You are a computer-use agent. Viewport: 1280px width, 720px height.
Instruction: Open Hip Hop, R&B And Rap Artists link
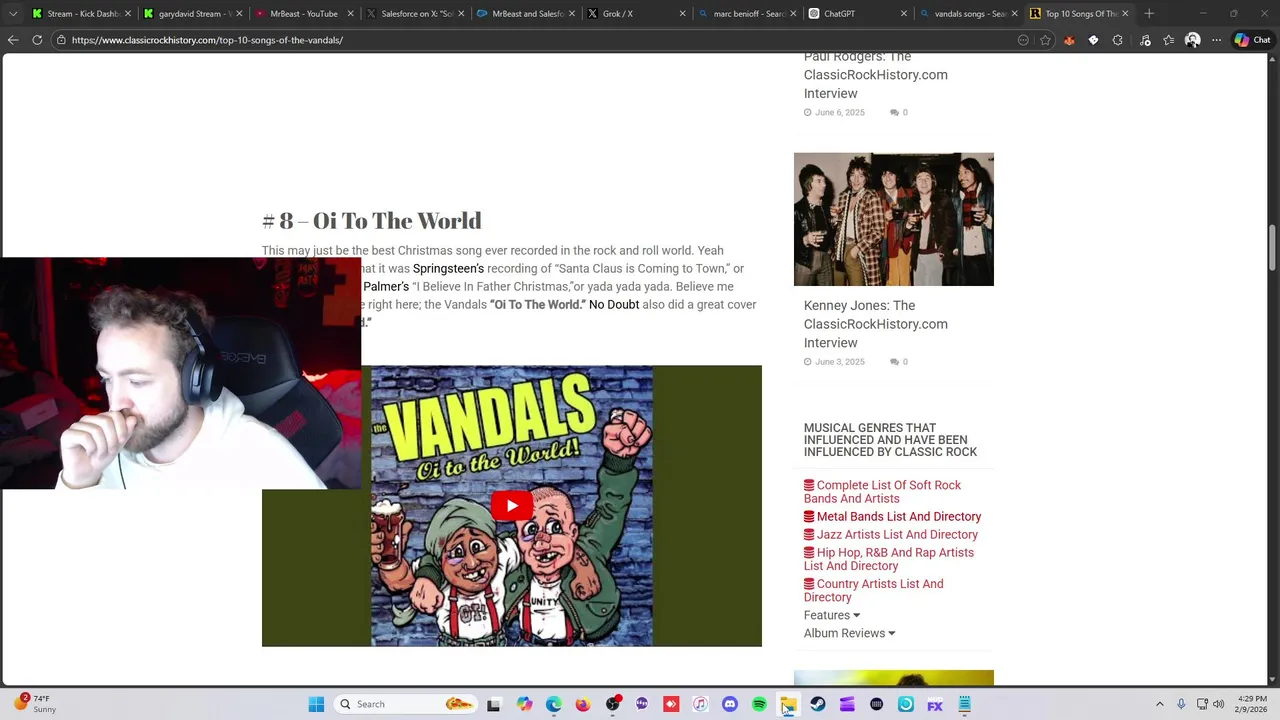click(888, 559)
